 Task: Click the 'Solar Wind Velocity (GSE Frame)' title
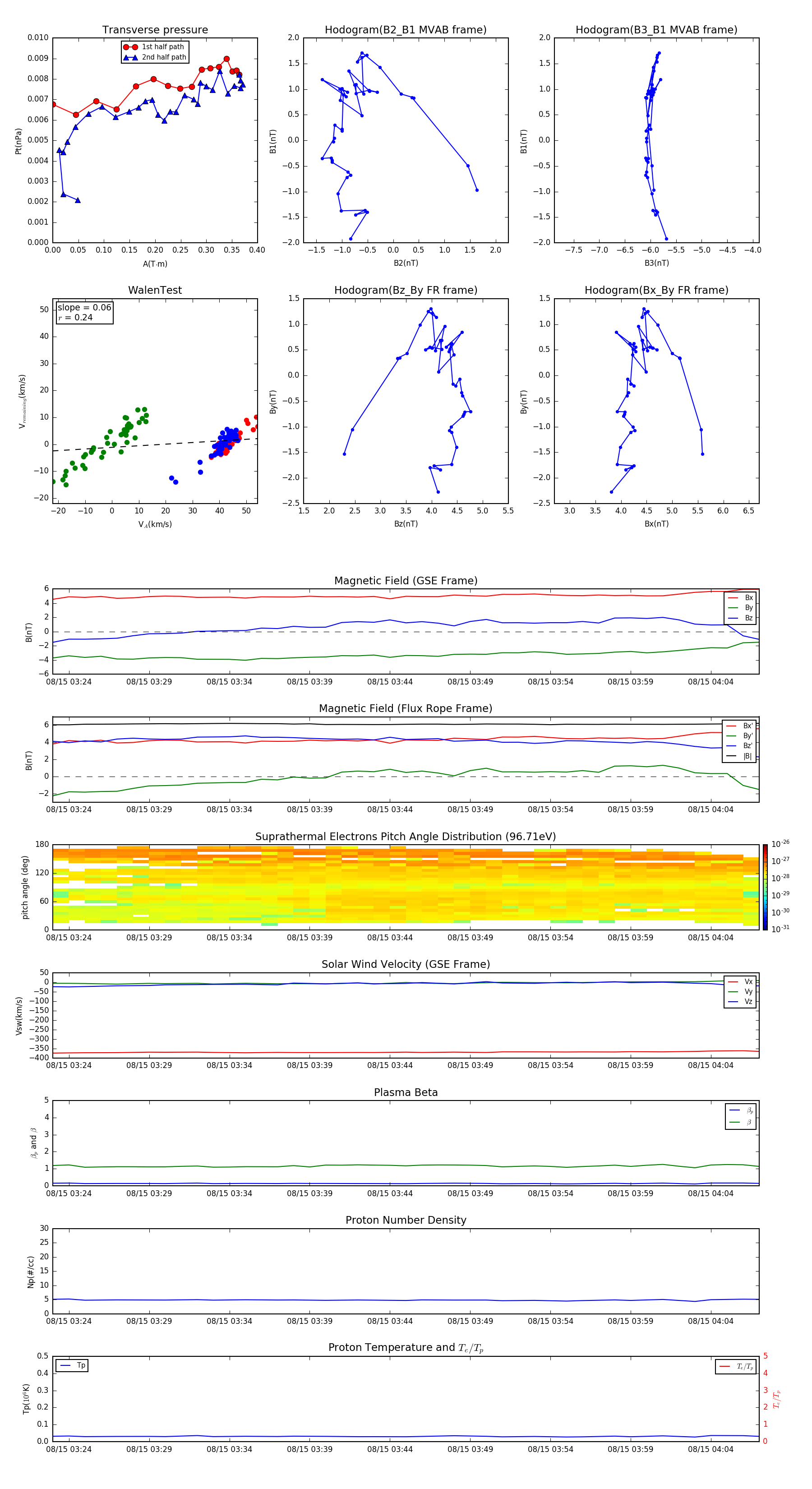tap(406, 964)
